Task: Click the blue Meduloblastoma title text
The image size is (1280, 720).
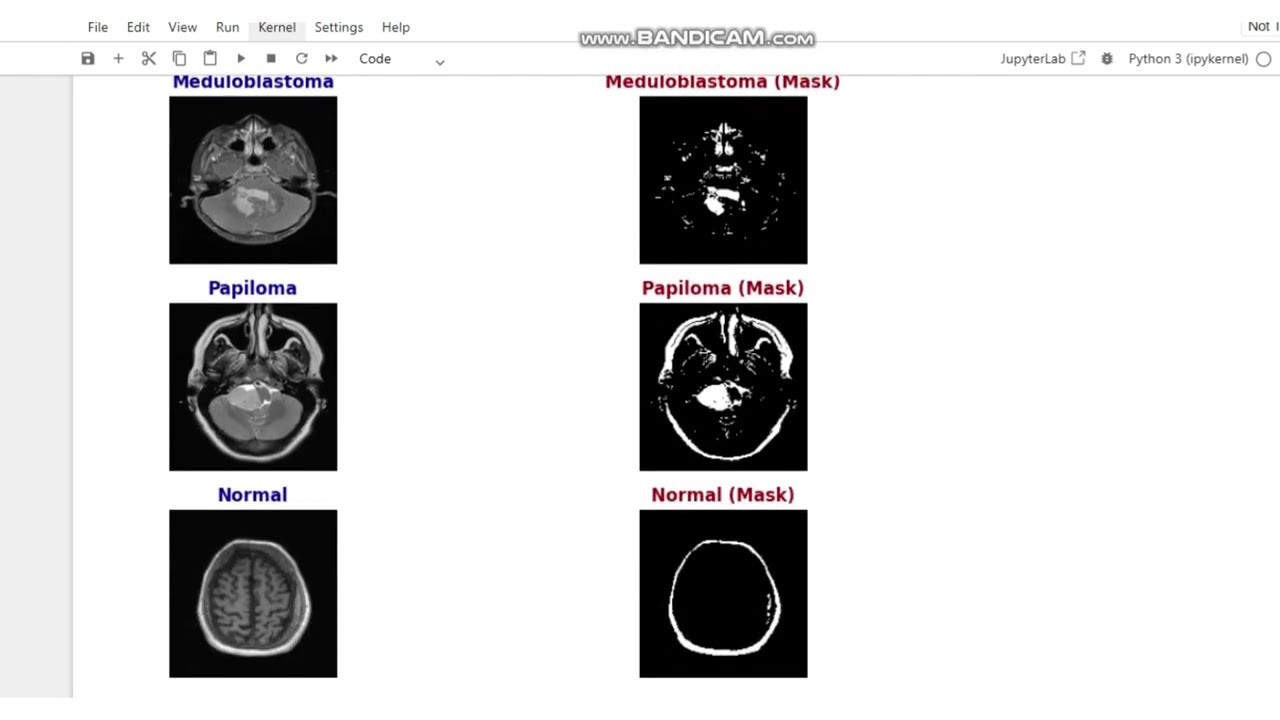Action: (x=253, y=82)
